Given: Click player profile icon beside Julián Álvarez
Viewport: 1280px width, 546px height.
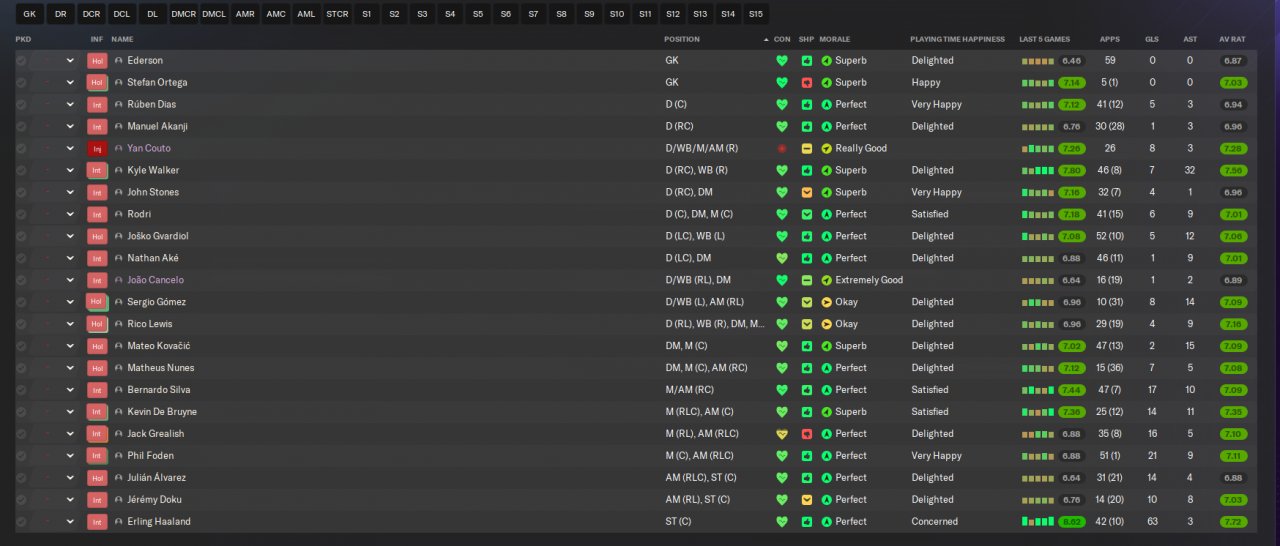Looking at the screenshot, I should (119, 478).
